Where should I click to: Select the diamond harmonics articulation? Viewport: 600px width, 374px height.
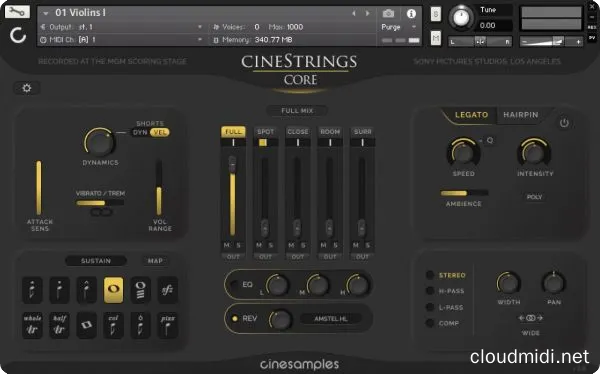[86, 325]
